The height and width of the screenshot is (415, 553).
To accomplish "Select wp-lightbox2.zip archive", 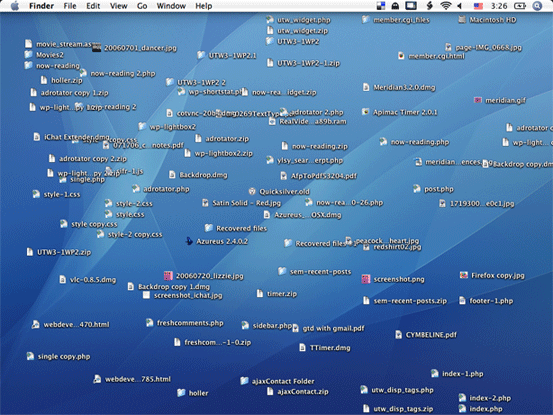I will point(218,153).
